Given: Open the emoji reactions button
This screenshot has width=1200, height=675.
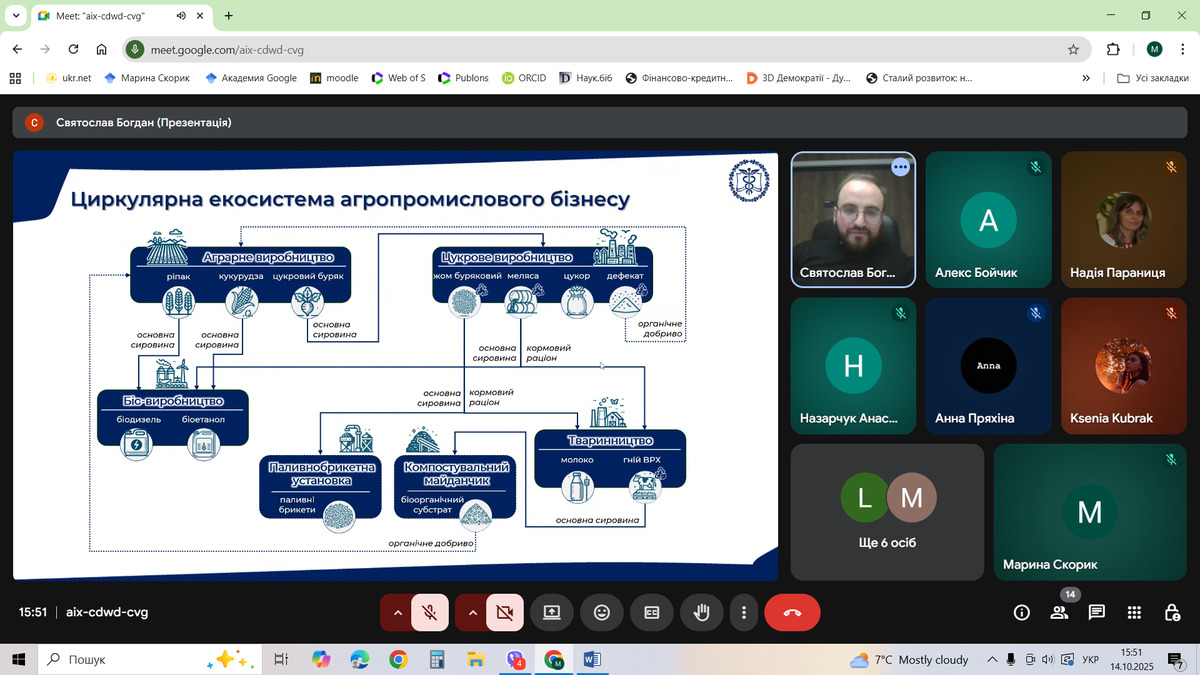Looking at the screenshot, I should click(601, 612).
